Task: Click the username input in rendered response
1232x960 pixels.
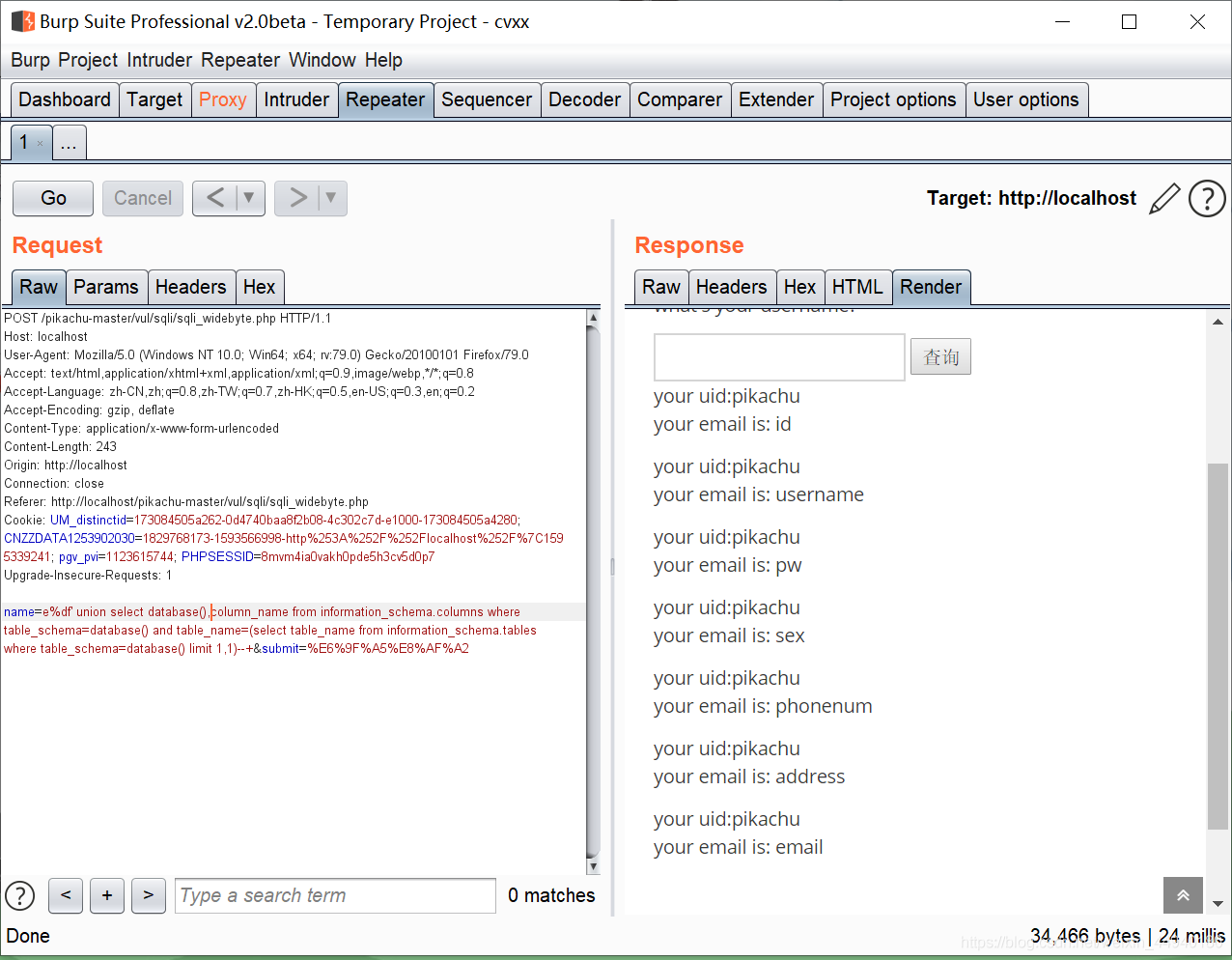Action: (x=779, y=357)
